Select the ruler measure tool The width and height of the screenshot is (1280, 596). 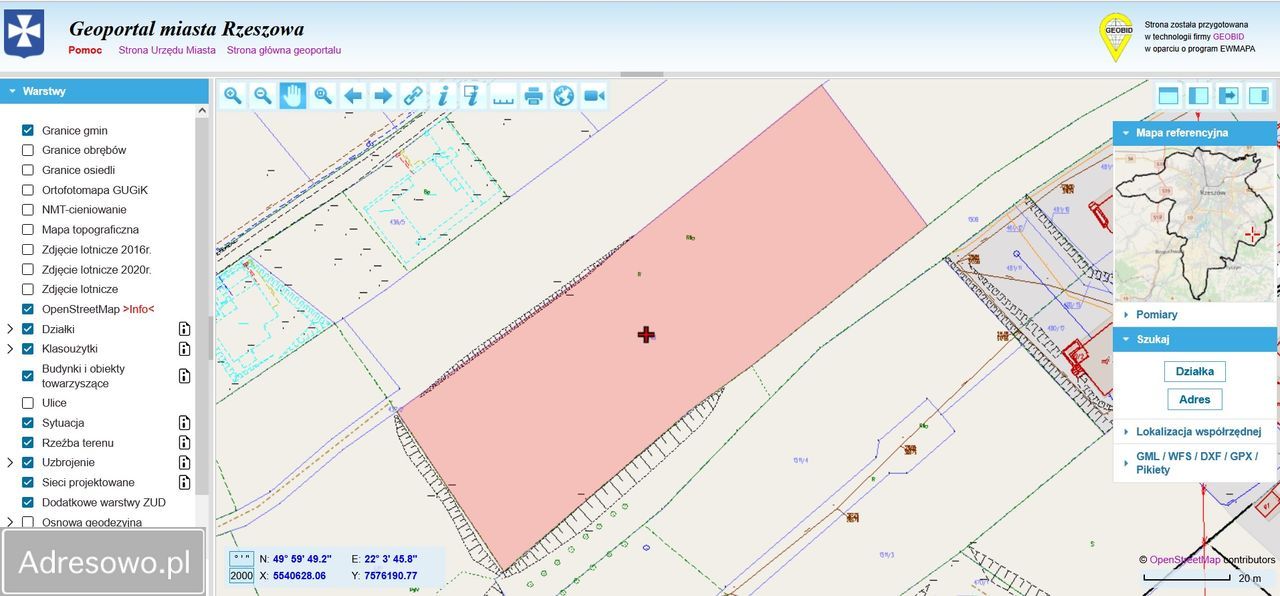[503, 96]
